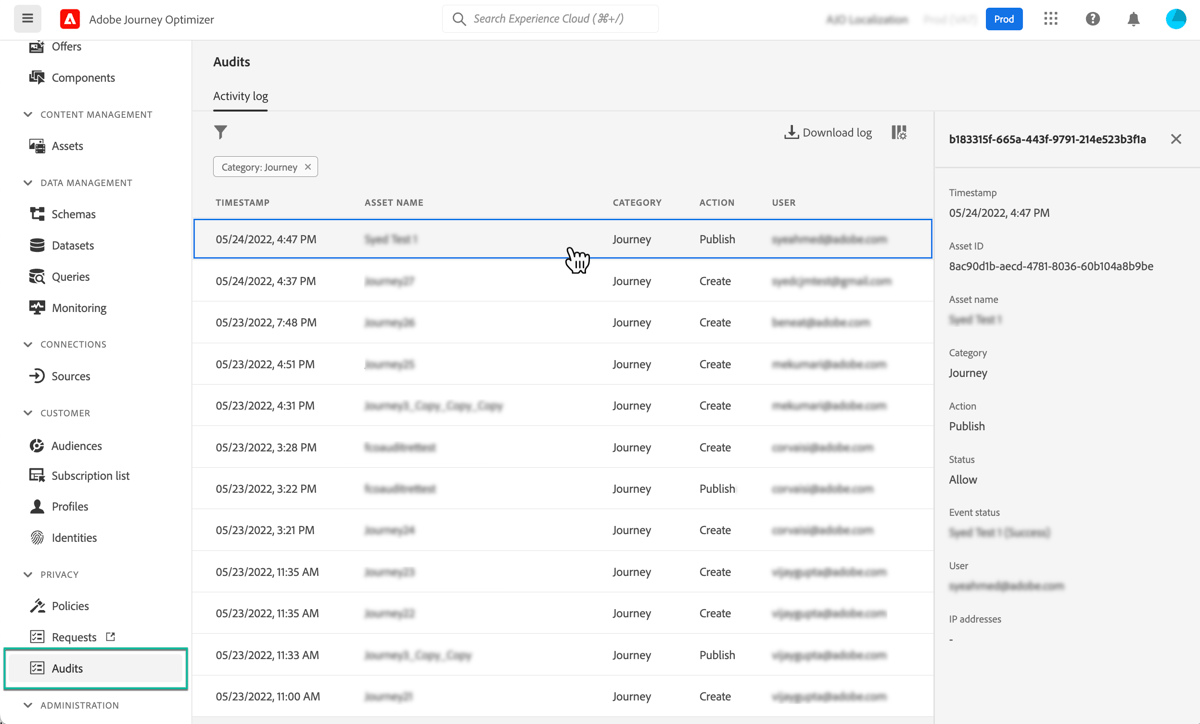Switch to the Activity log tab
Image resolution: width=1200 pixels, height=724 pixels.
(x=240, y=96)
